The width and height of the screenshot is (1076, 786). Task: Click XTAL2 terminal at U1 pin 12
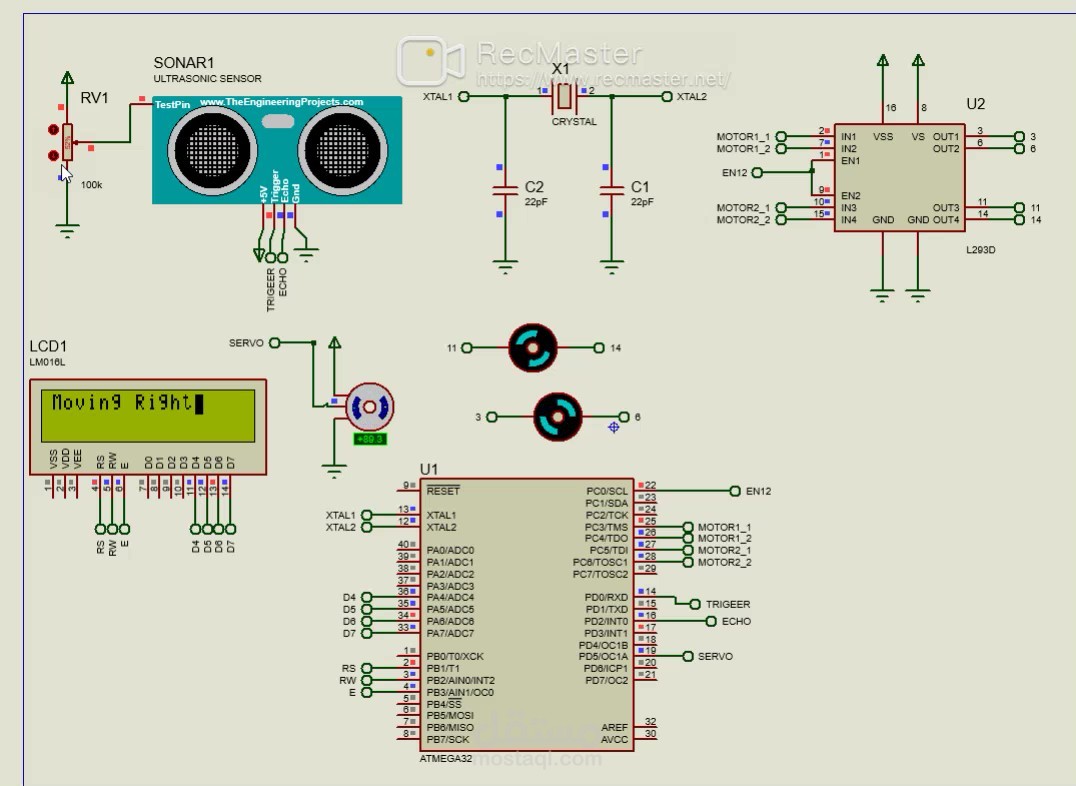[x=366, y=527]
